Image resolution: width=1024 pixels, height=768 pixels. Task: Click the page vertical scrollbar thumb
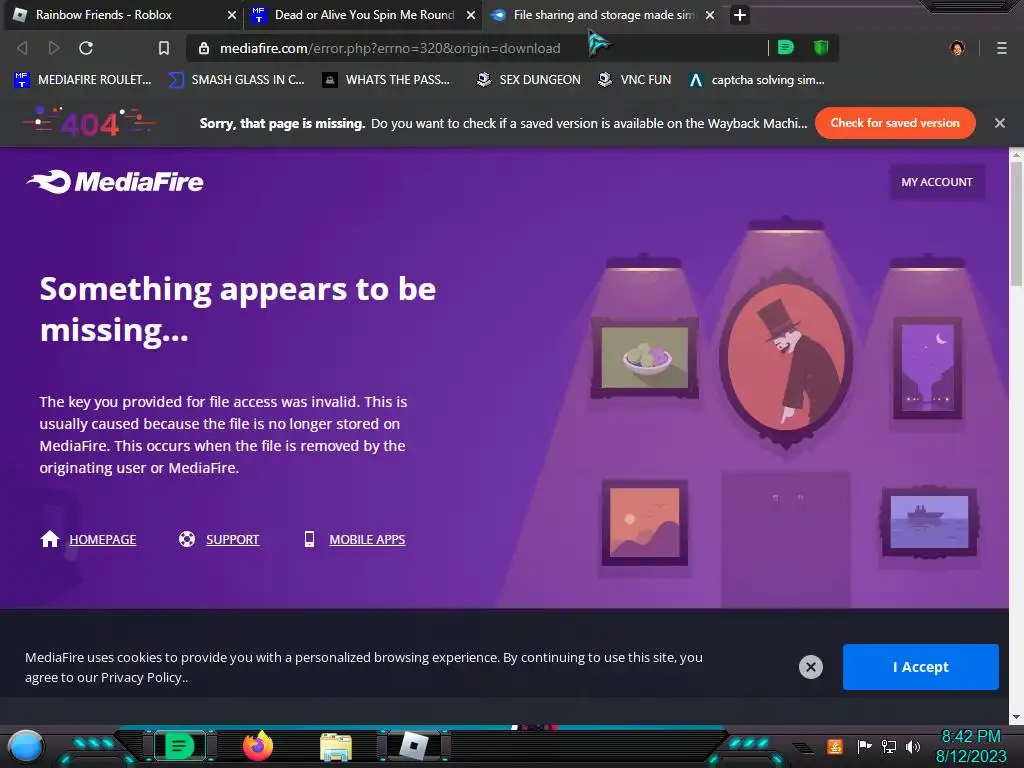[x=1016, y=224]
